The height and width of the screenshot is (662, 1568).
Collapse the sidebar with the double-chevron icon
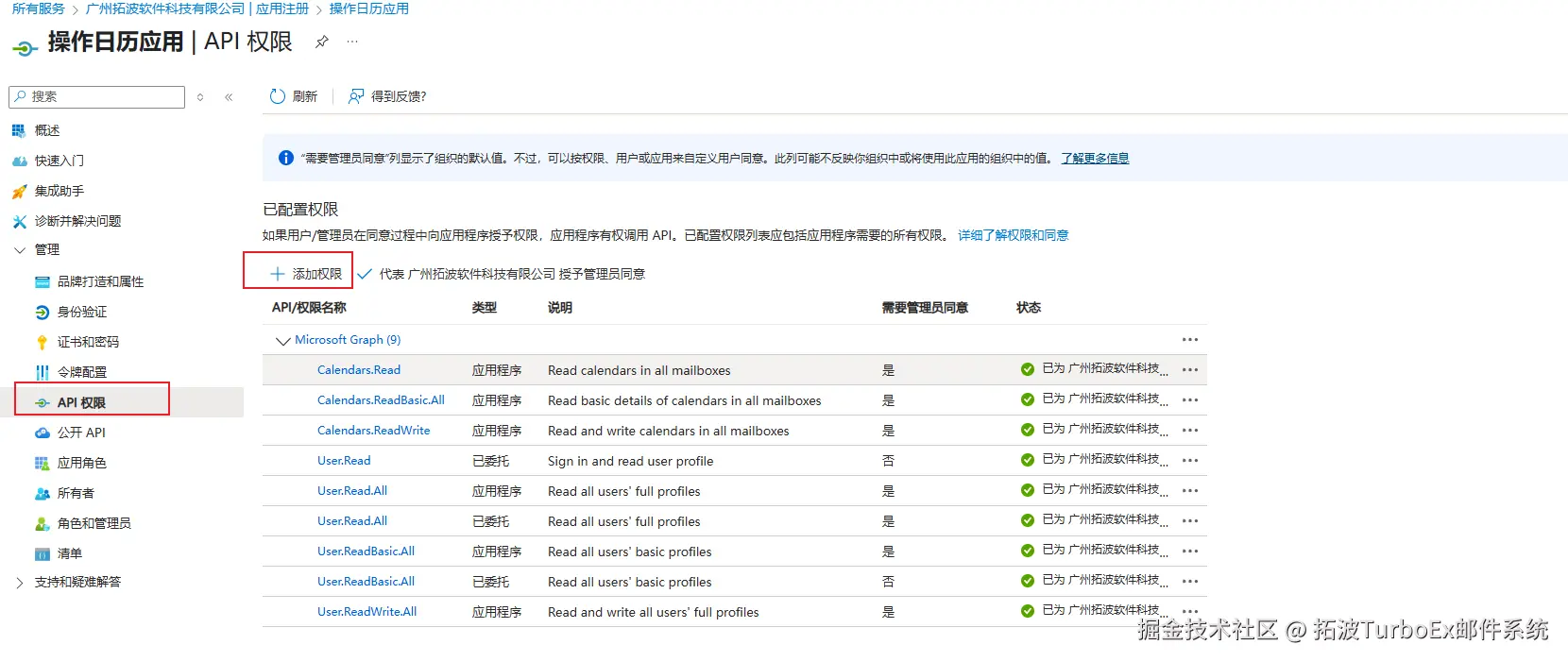click(229, 97)
